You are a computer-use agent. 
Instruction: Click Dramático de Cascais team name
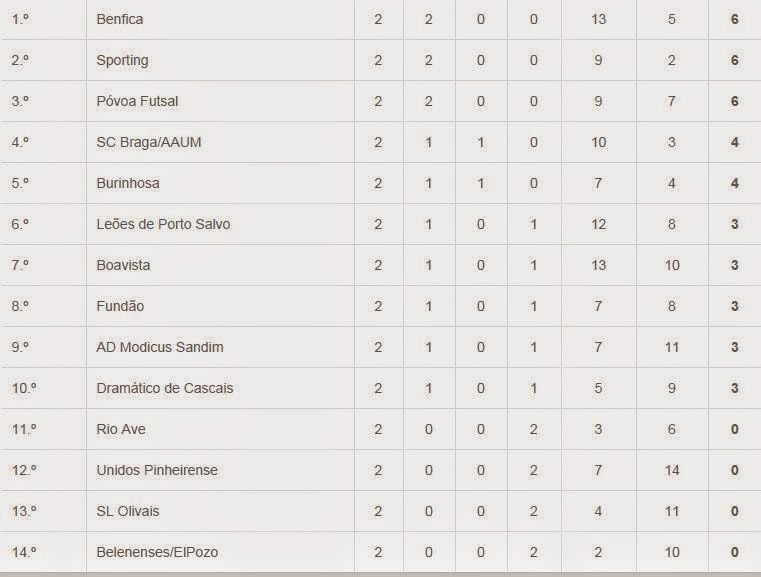coord(165,388)
